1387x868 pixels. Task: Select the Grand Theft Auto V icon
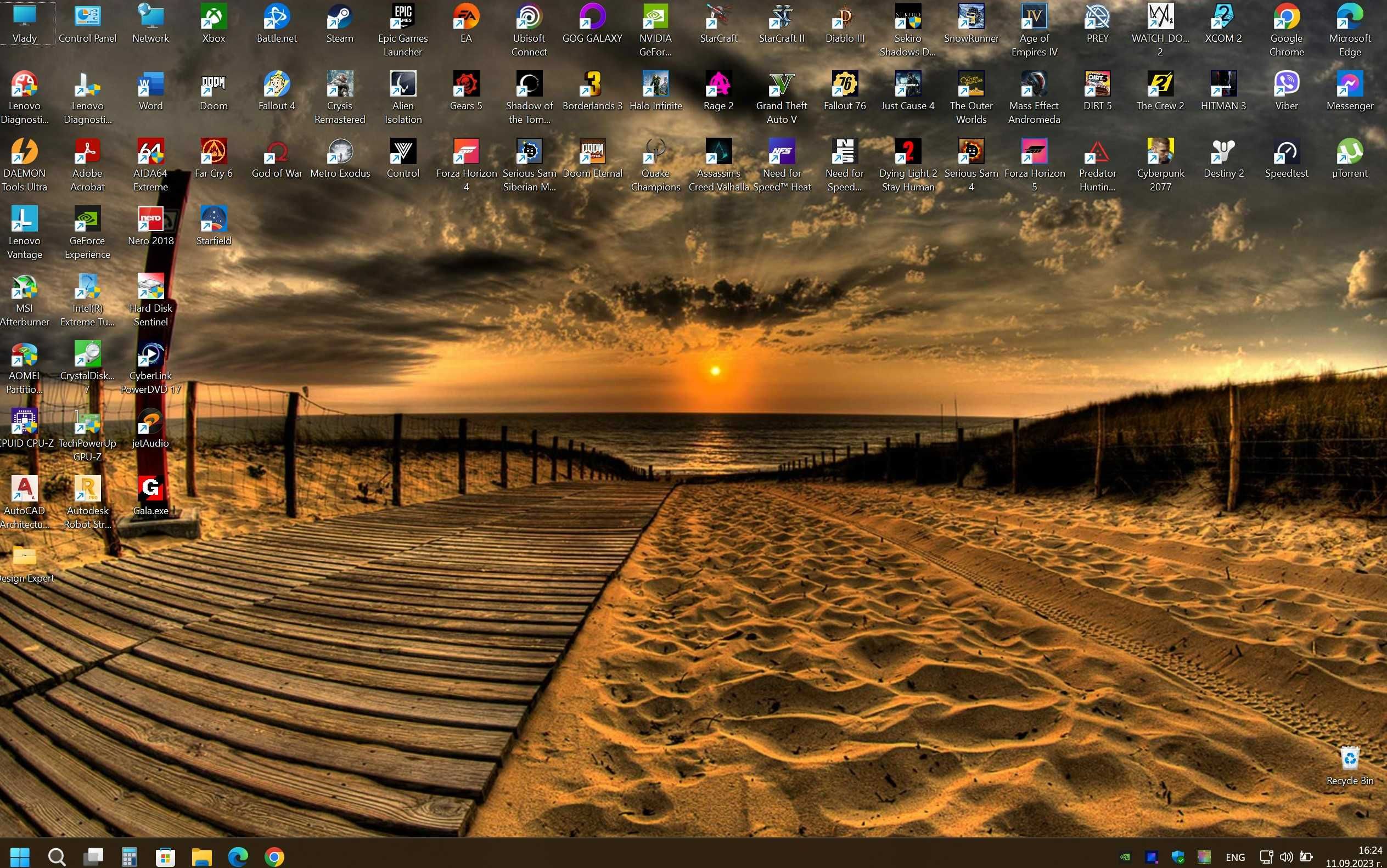(x=782, y=98)
